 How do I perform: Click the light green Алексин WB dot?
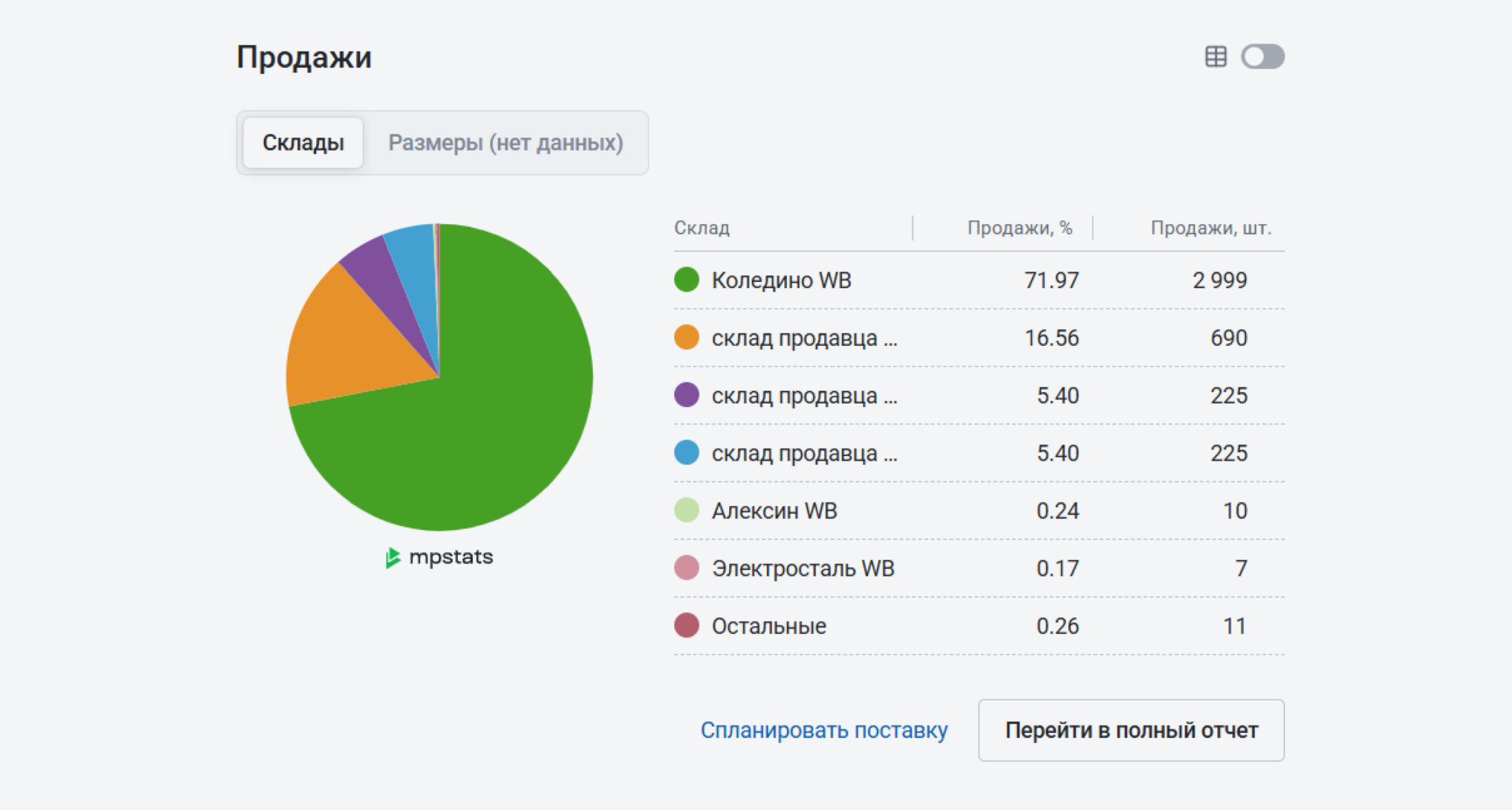pos(687,510)
